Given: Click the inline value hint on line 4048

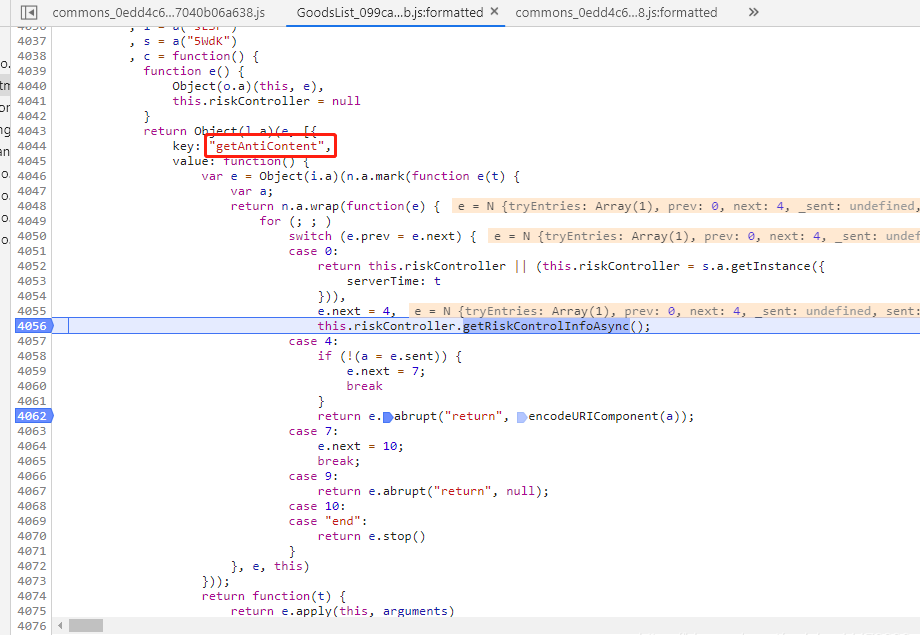Looking at the screenshot, I should pyautogui.click(x=685, y=206).
